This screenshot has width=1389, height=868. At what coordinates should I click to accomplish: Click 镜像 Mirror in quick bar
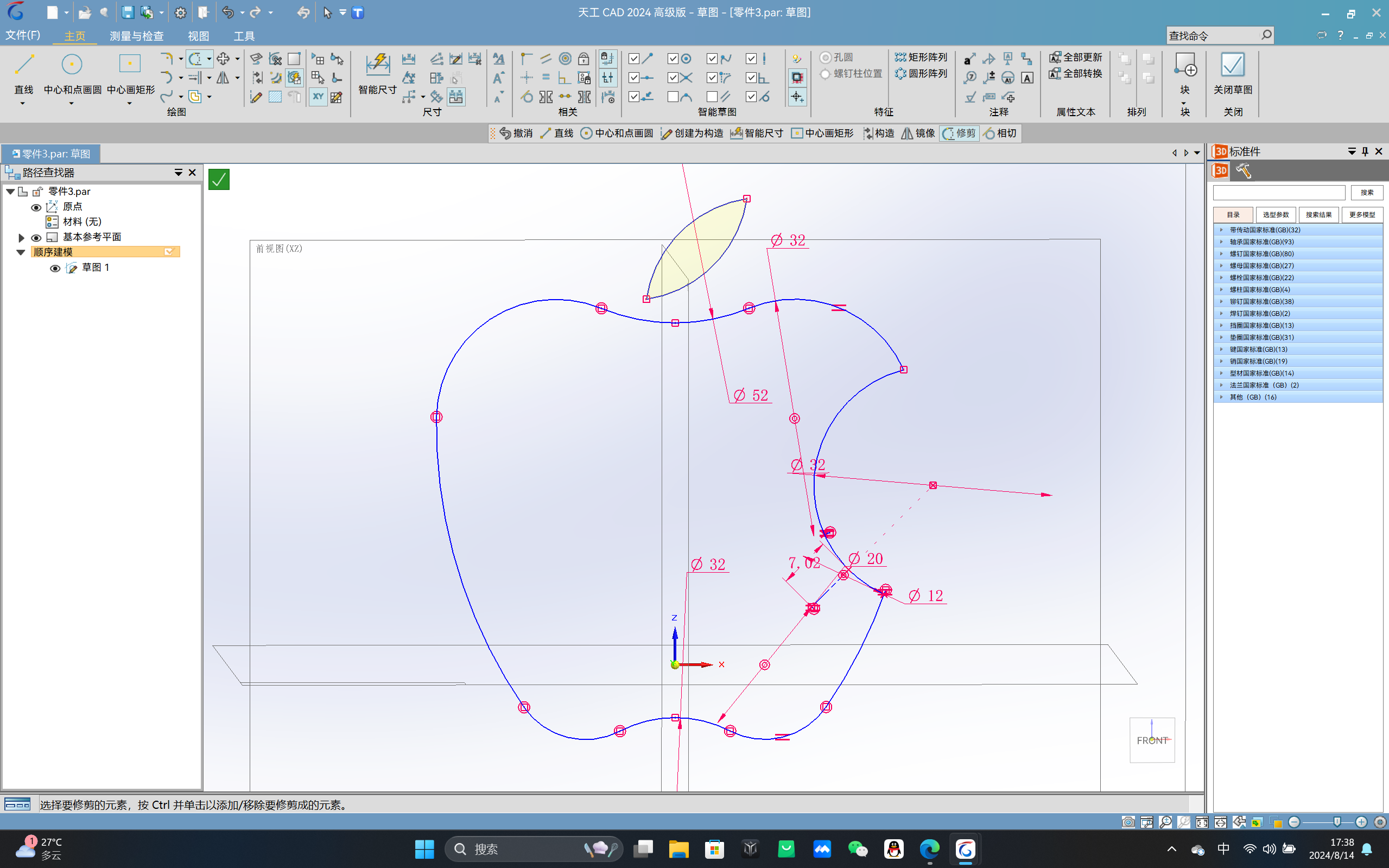click(x=918, y=133)
